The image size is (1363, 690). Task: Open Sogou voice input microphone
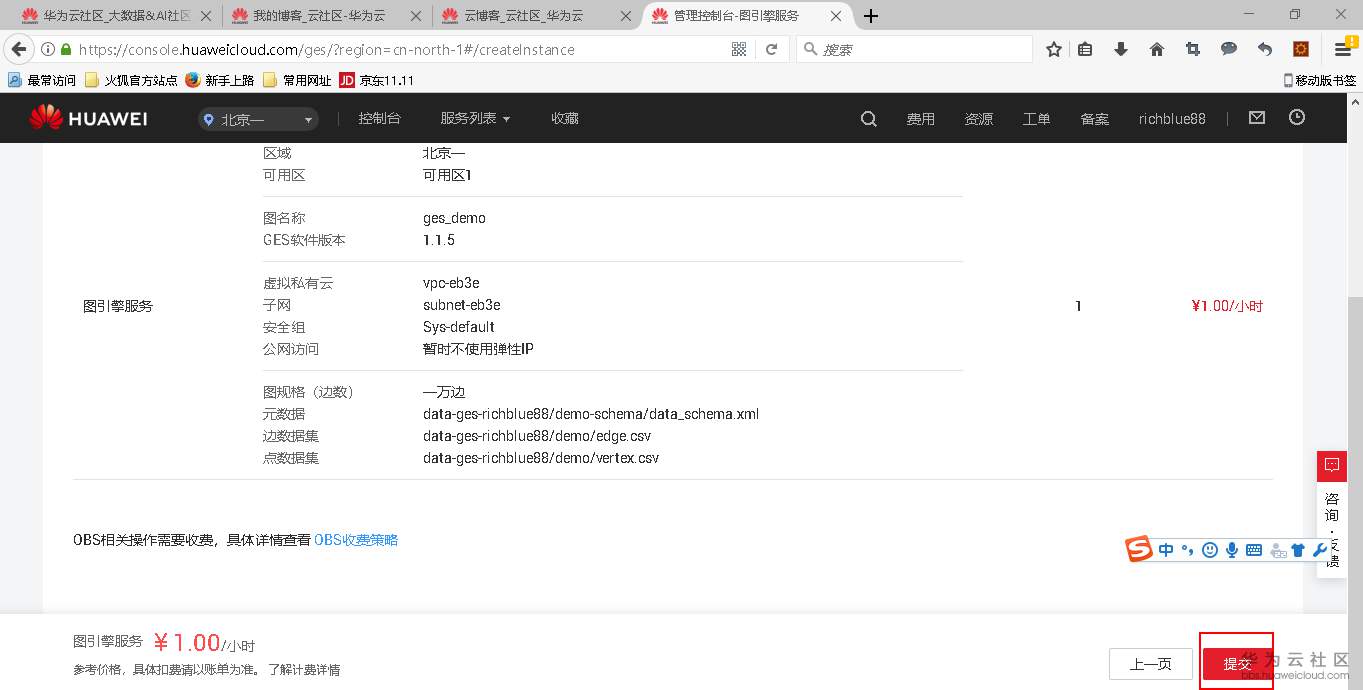click(1231, 549)
